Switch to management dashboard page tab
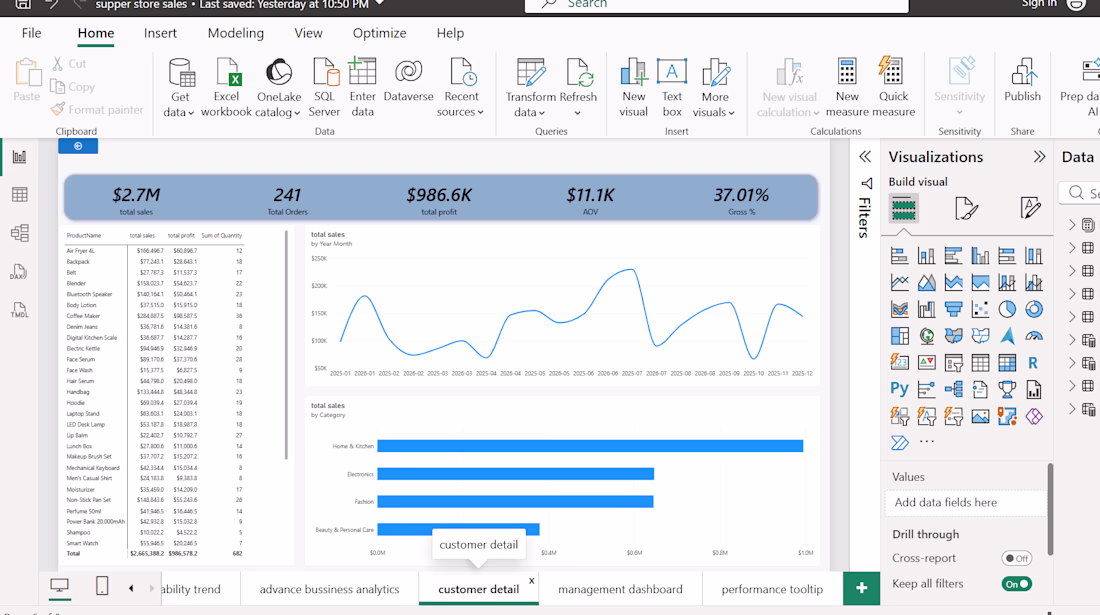The image size is (1100, 615). (x=620, y=589)
